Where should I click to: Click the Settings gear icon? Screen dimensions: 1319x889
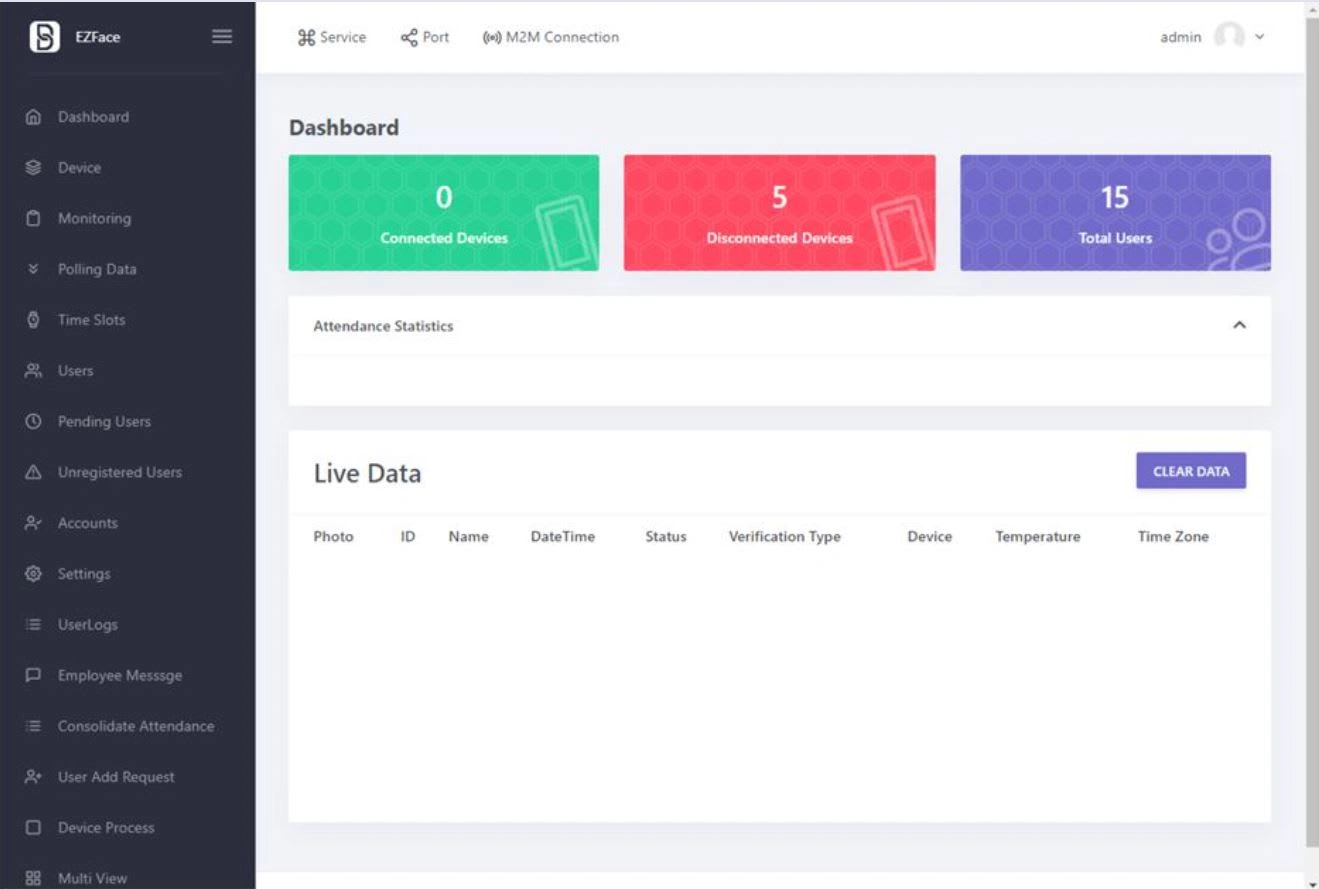point(33,574)
